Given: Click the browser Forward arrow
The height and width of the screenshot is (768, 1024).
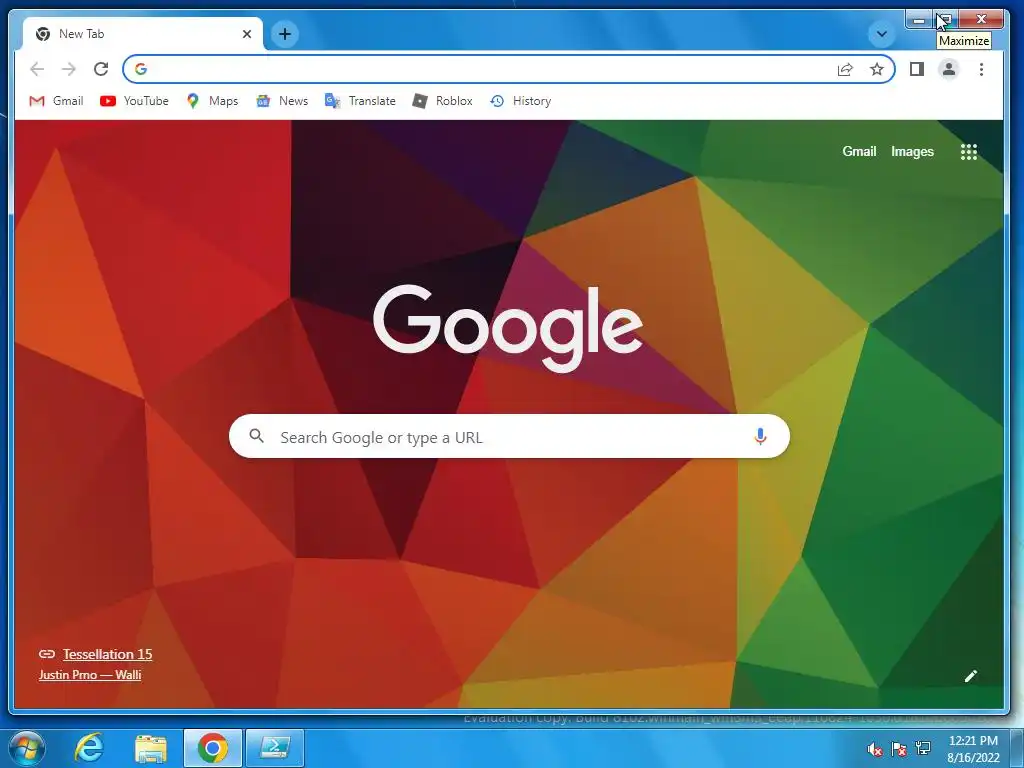Looking at the screenshot, I should (69, 69).
